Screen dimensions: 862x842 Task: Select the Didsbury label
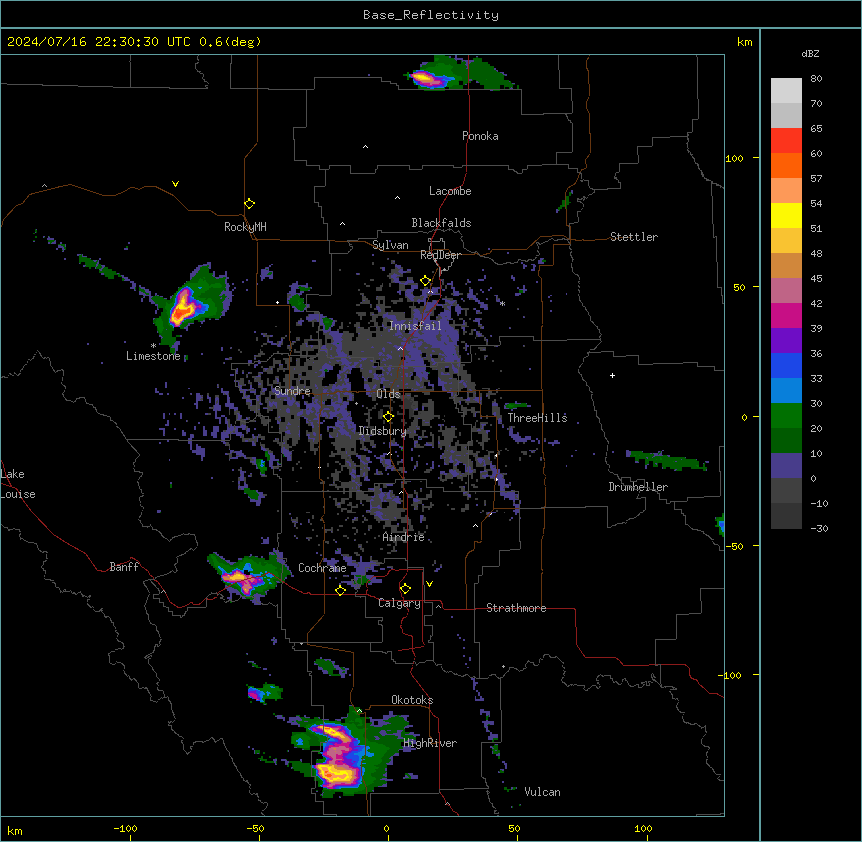click(x=383, y=431)
